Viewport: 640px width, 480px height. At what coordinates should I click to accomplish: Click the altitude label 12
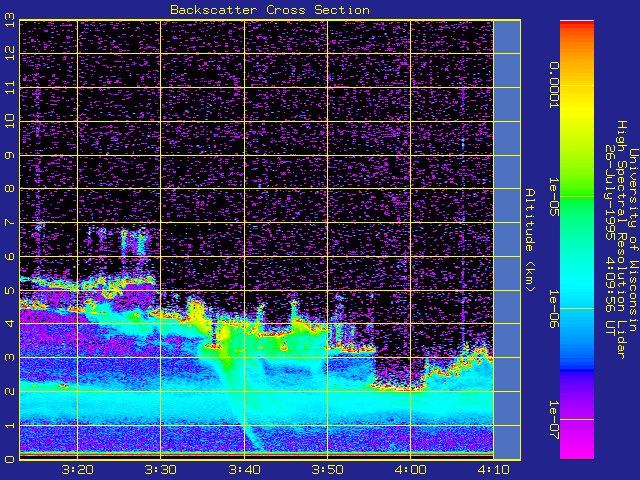point(10,53)
